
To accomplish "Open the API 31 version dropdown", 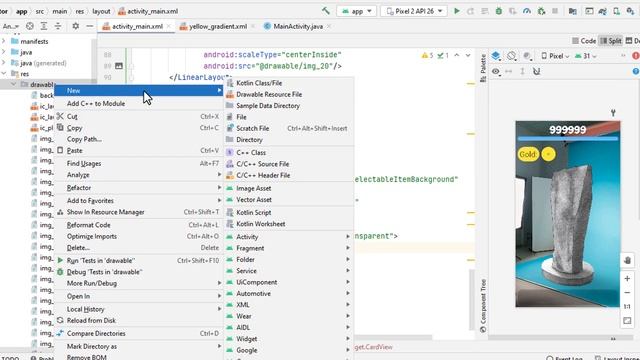I will click(x=586, y=56).
